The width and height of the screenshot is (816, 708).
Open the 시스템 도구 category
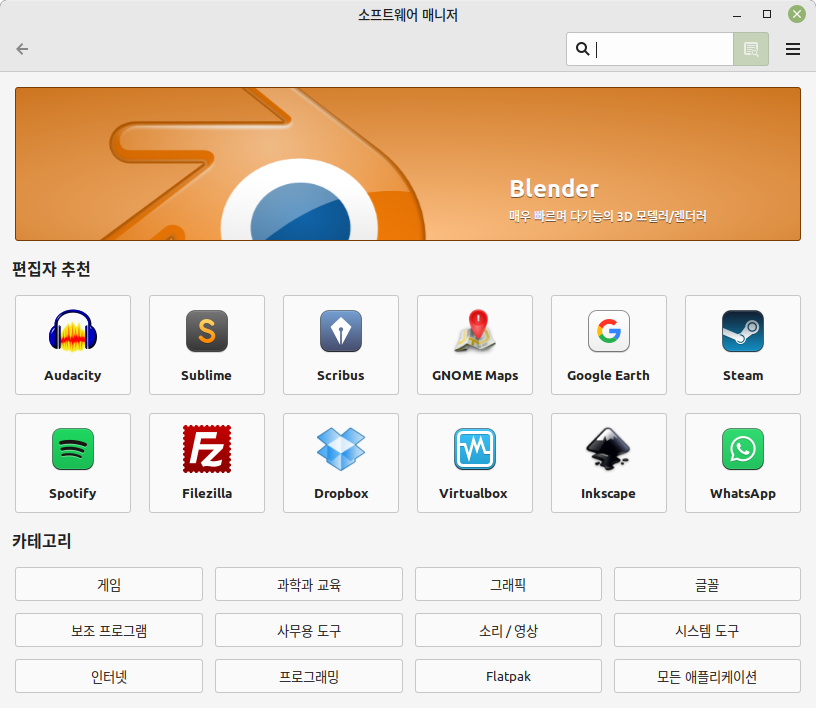[x=707, y=630]
